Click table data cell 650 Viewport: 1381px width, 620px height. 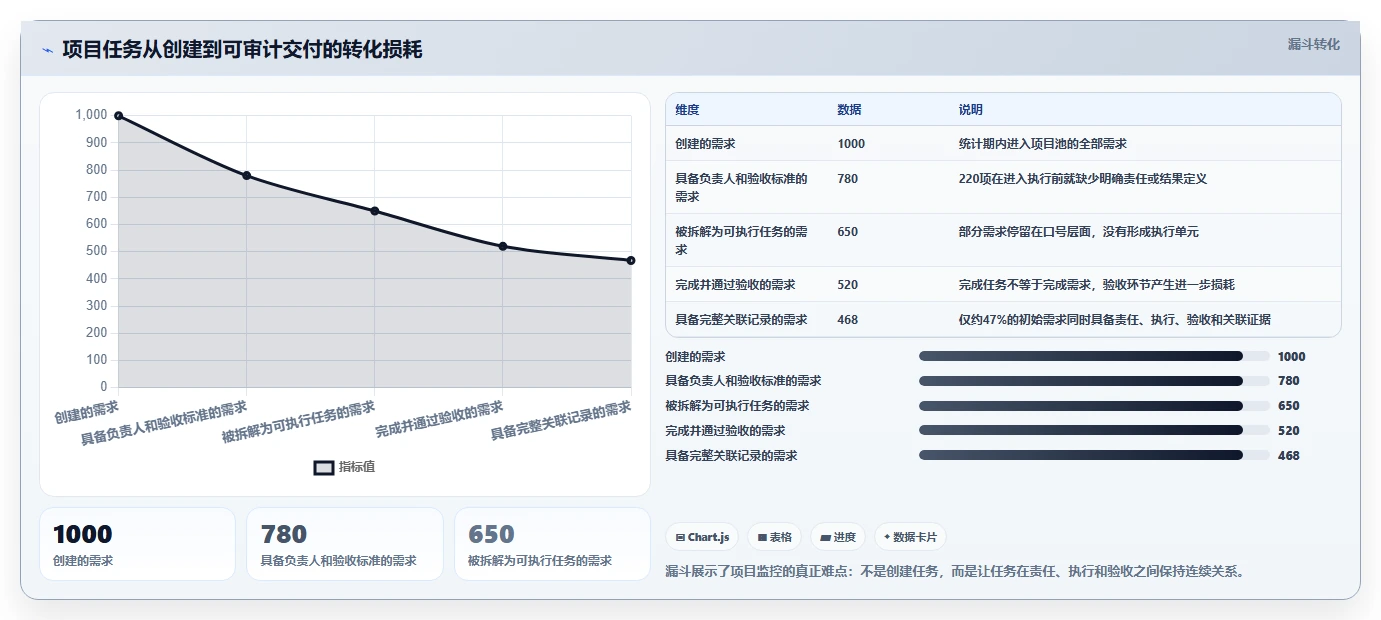click(x=888, y=241)
